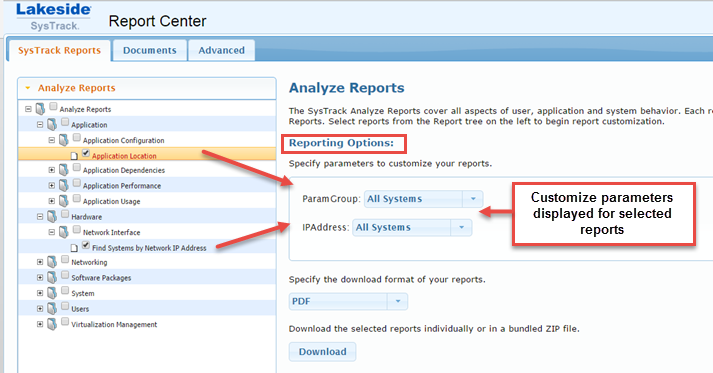Switch to the Advanced tab
Image resolution: width=713 pixels, height=373 pixels.
221,50
